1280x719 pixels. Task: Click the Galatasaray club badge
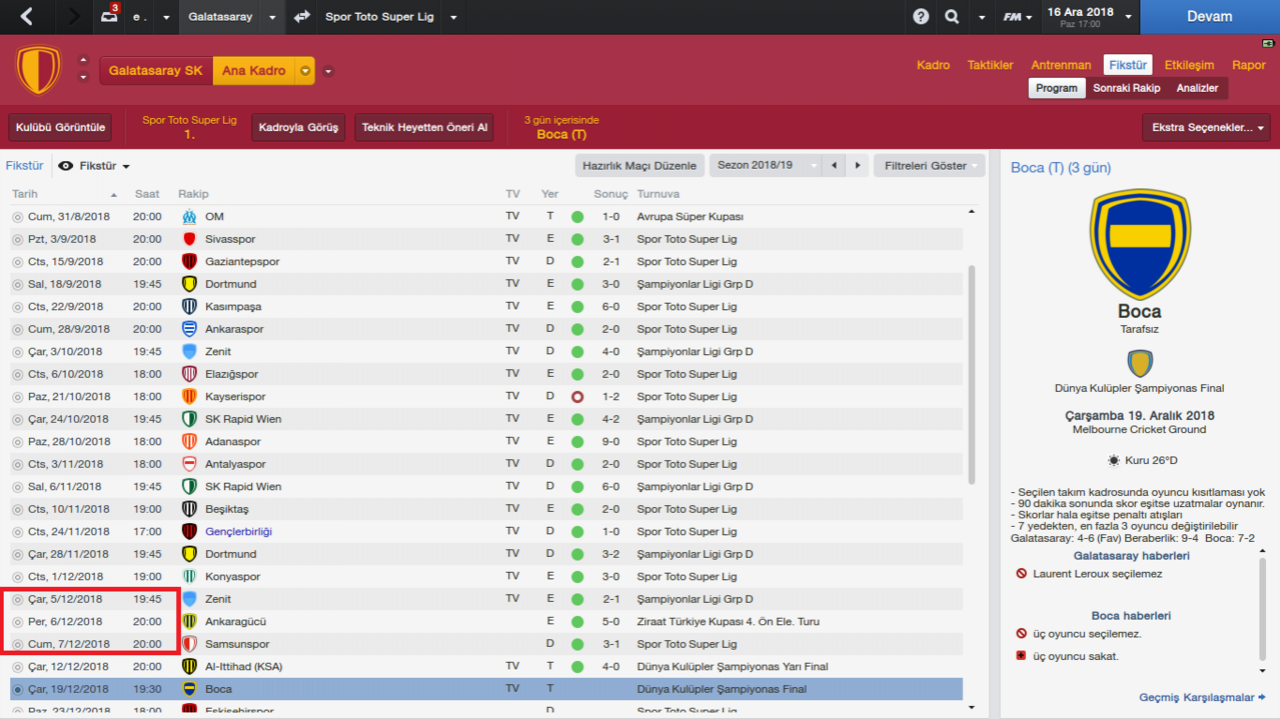39,71
